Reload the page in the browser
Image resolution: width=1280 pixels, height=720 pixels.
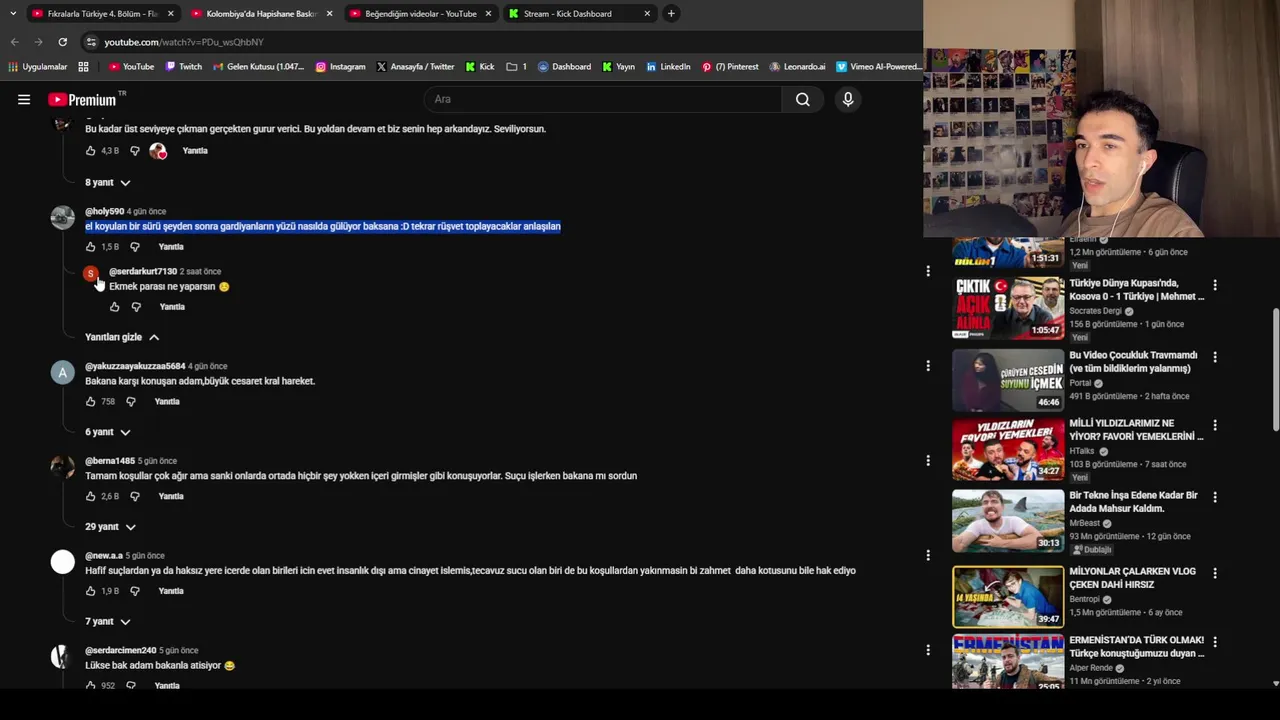(62, 42)
